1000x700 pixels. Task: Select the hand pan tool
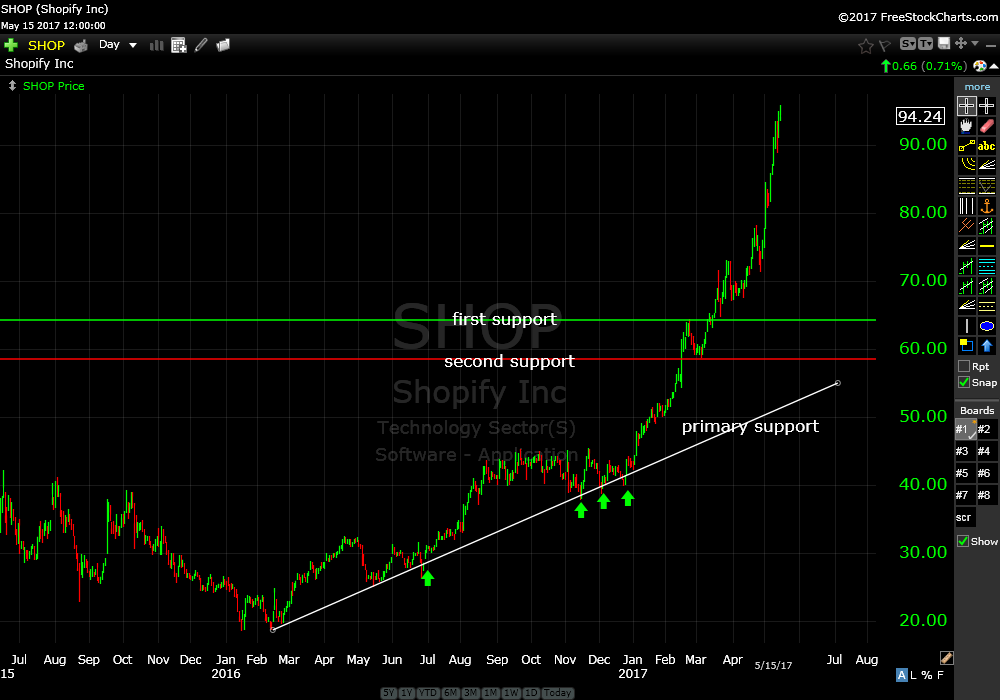click(x=966, y=126)
